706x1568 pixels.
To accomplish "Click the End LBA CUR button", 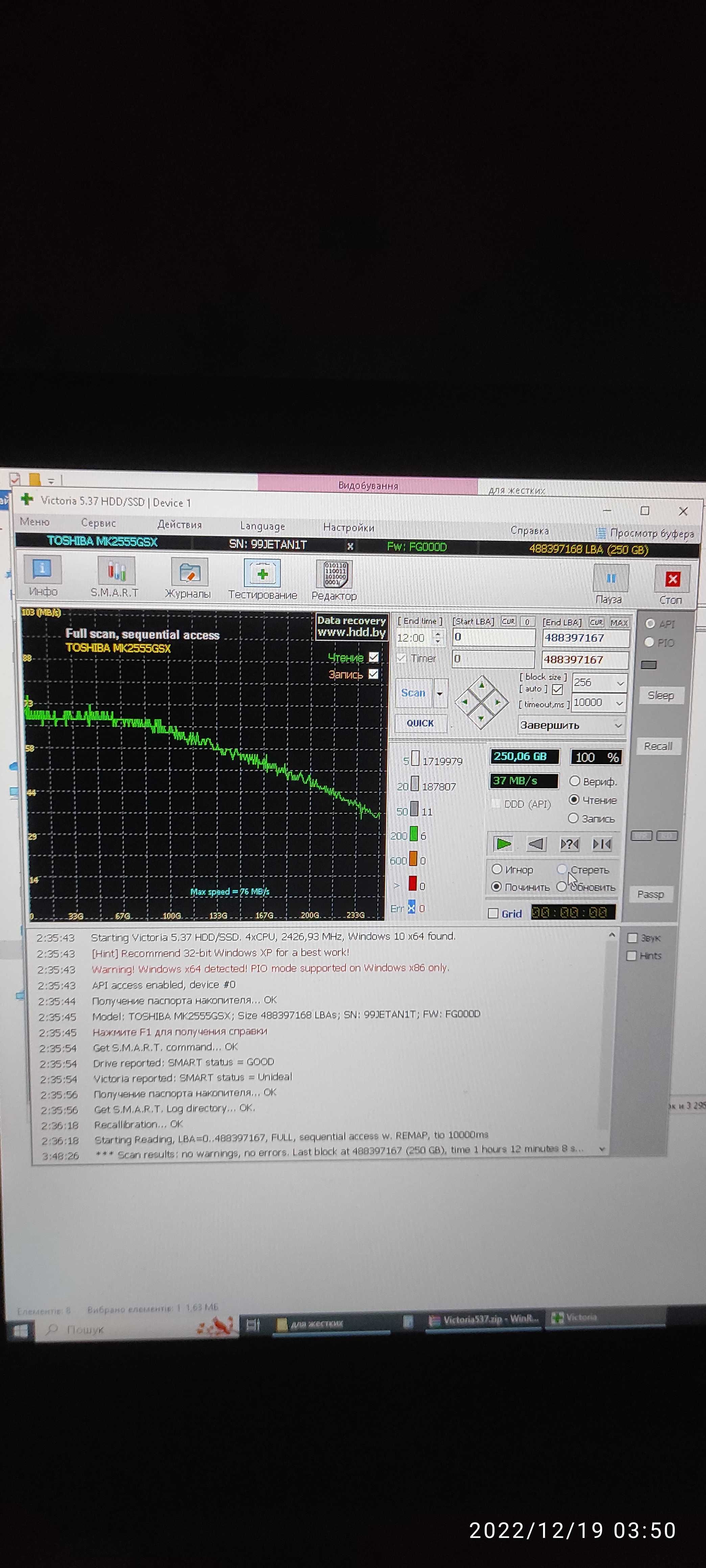I will click(x=596, y=623).
